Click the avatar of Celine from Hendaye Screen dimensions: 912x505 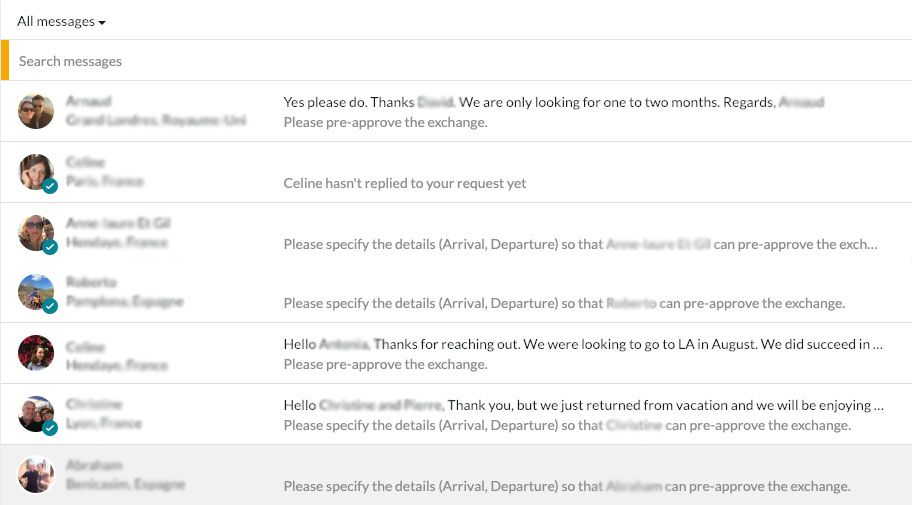pyautogui.click(x=36, y=353)
